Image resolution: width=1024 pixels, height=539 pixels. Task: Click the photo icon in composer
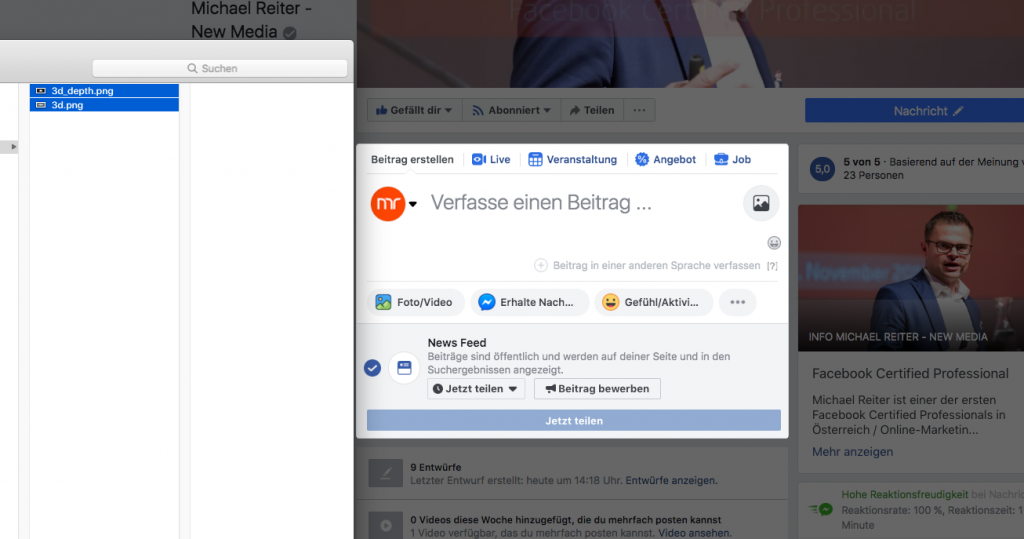pos(761,203)
